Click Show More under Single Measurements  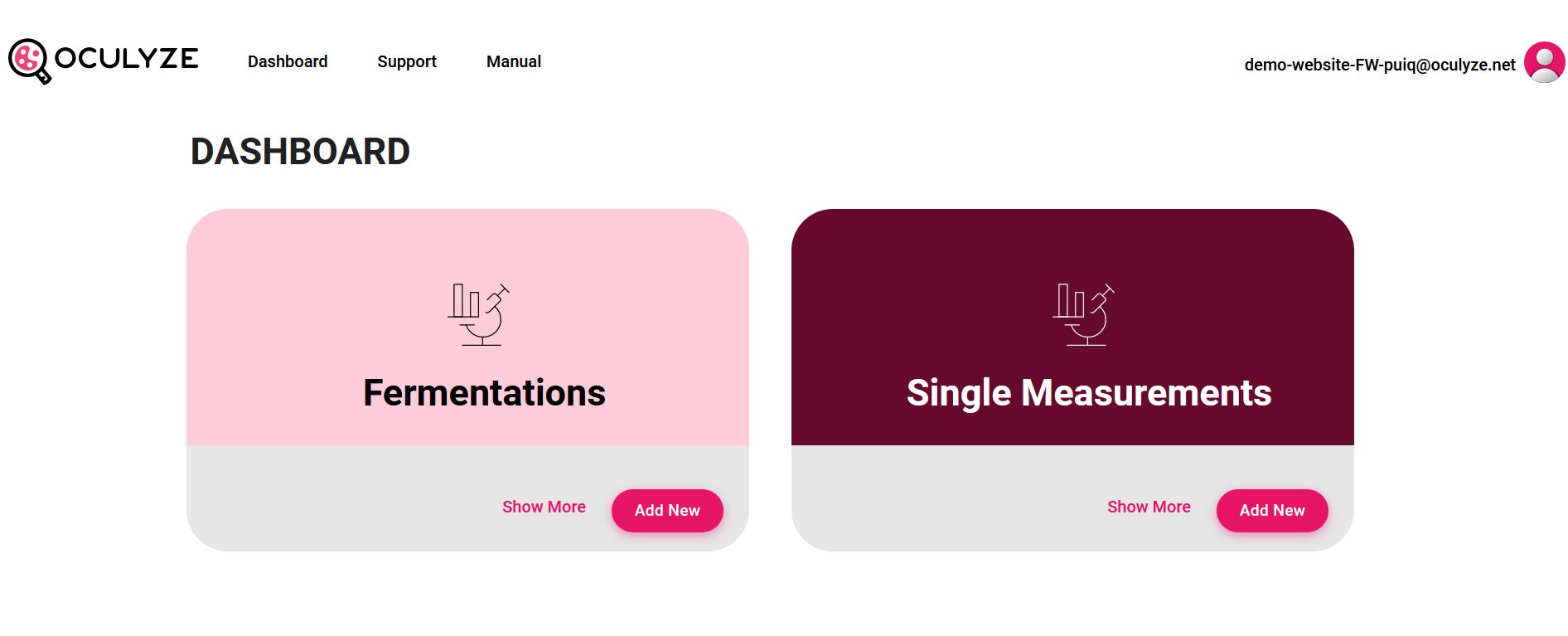(x=1149, y=507)
